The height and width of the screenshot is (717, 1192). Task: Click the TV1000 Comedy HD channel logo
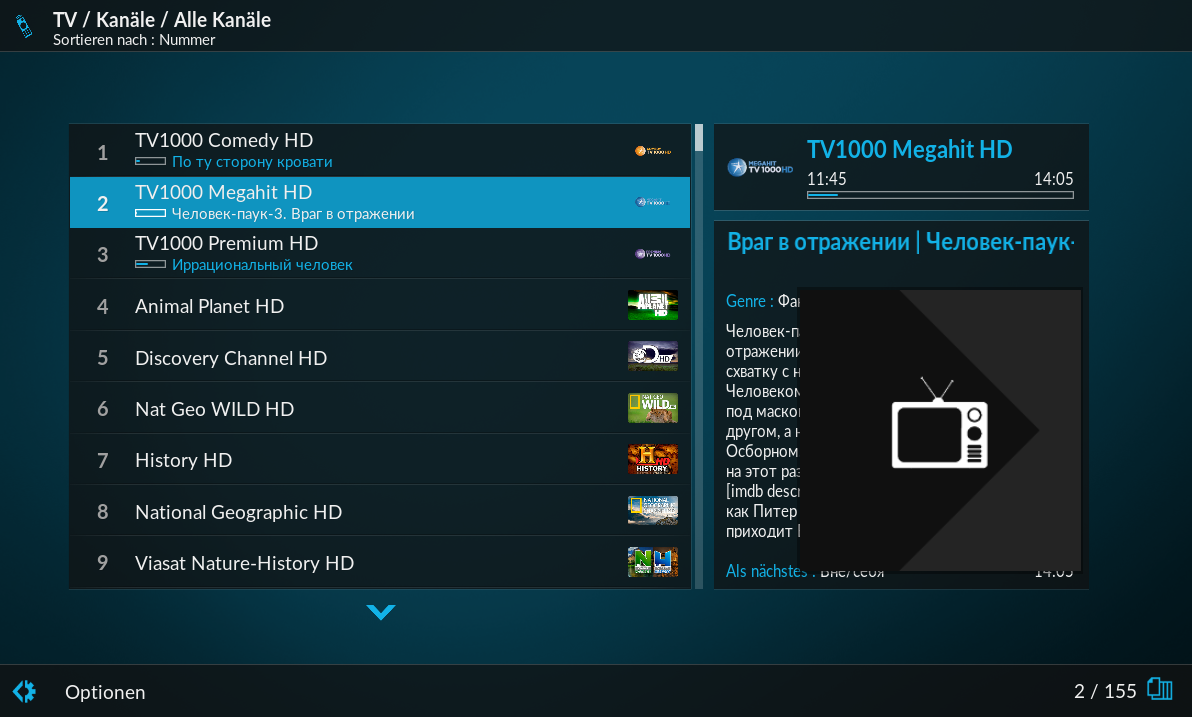pyautogui.click(x=653, y=151)
